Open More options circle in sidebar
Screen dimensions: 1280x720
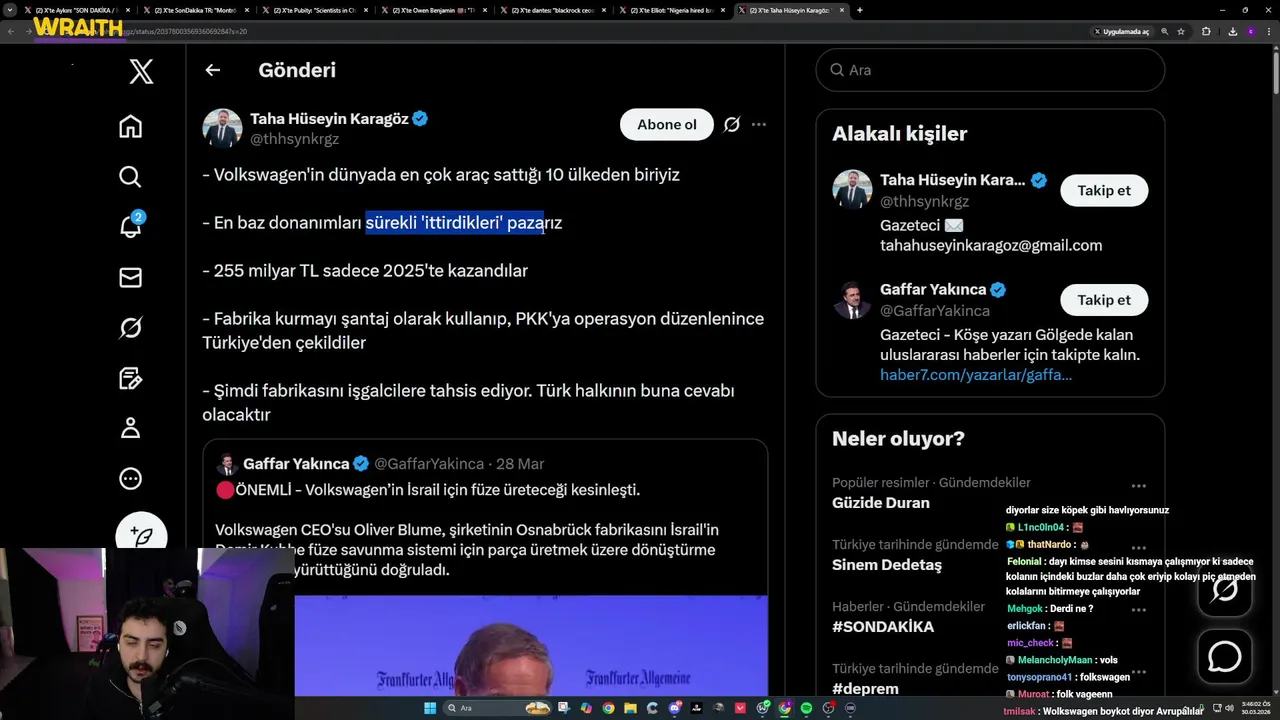pos(130,479)
